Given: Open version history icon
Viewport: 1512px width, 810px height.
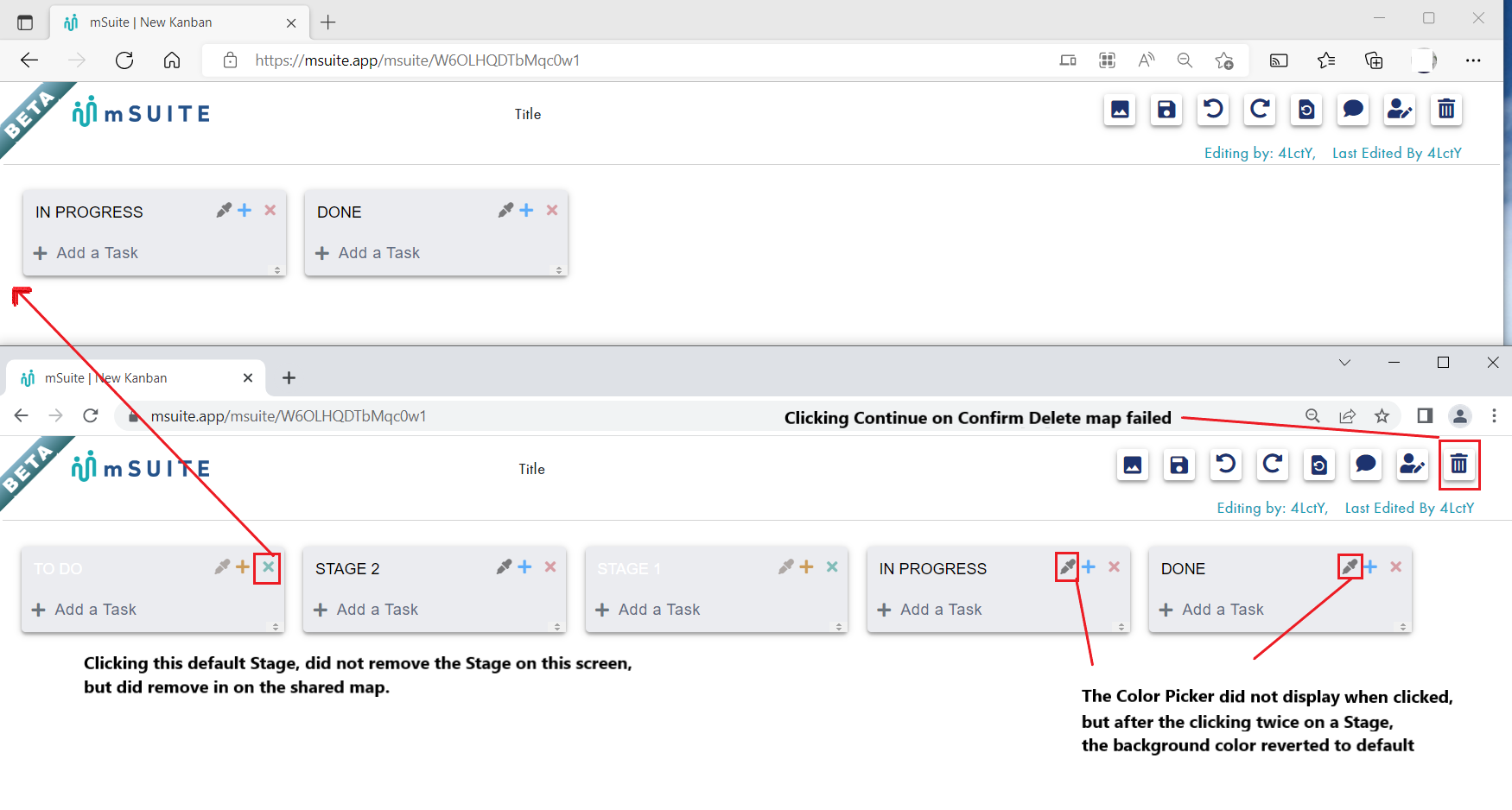Looking at the screenshot, I should click(x=1319, y=465).
